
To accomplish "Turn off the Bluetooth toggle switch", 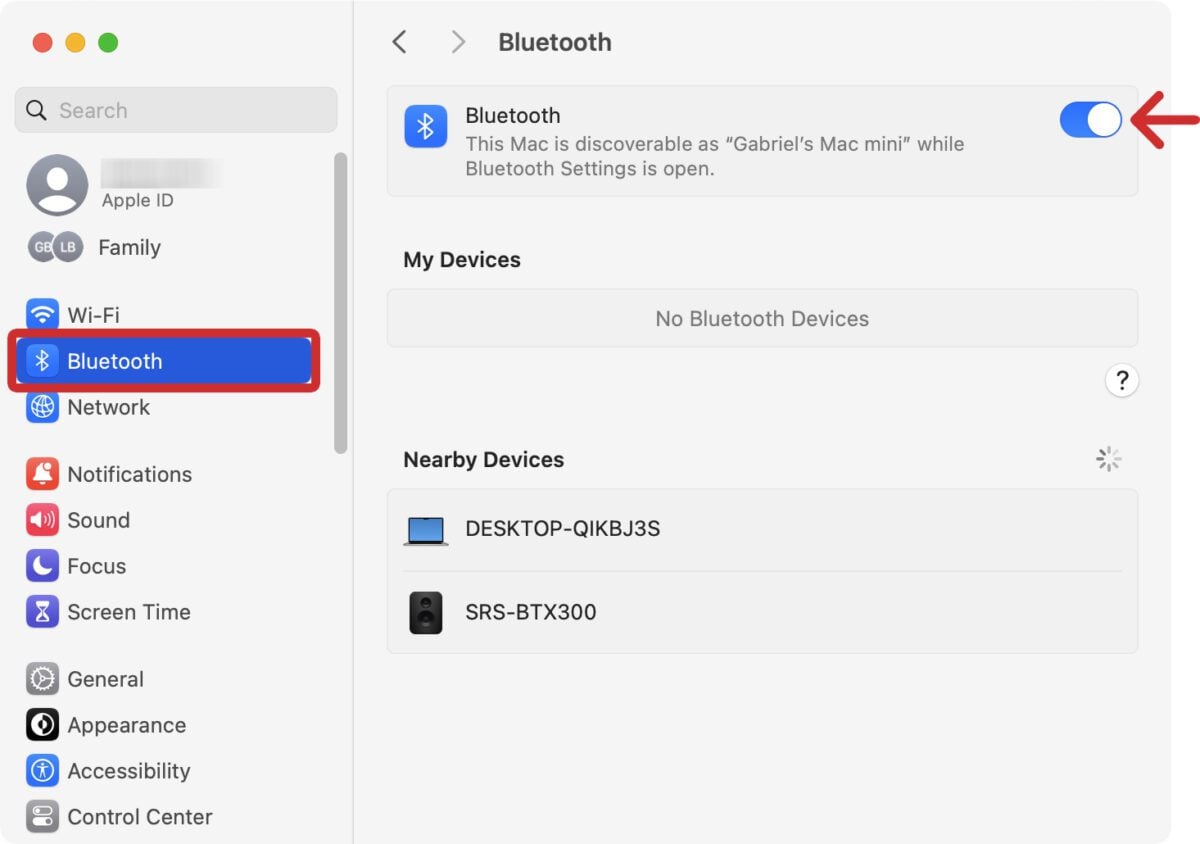I will click(x=1090, y=120).
